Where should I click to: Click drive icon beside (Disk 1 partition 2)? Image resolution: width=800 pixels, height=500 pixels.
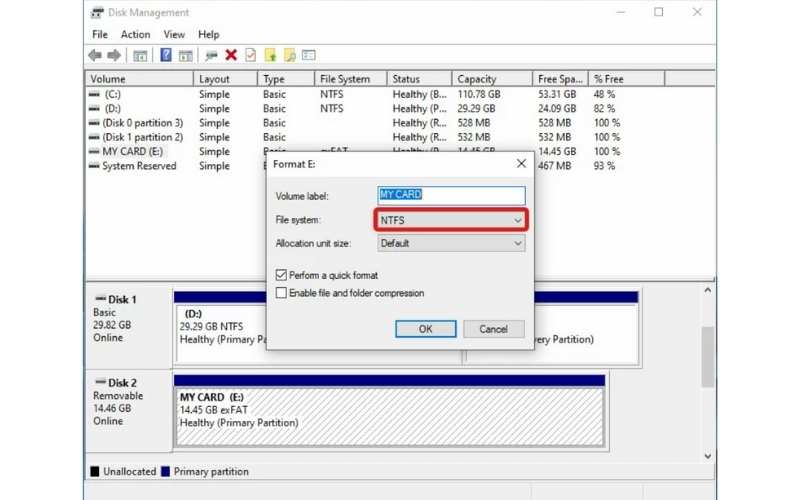coord(94,137)
